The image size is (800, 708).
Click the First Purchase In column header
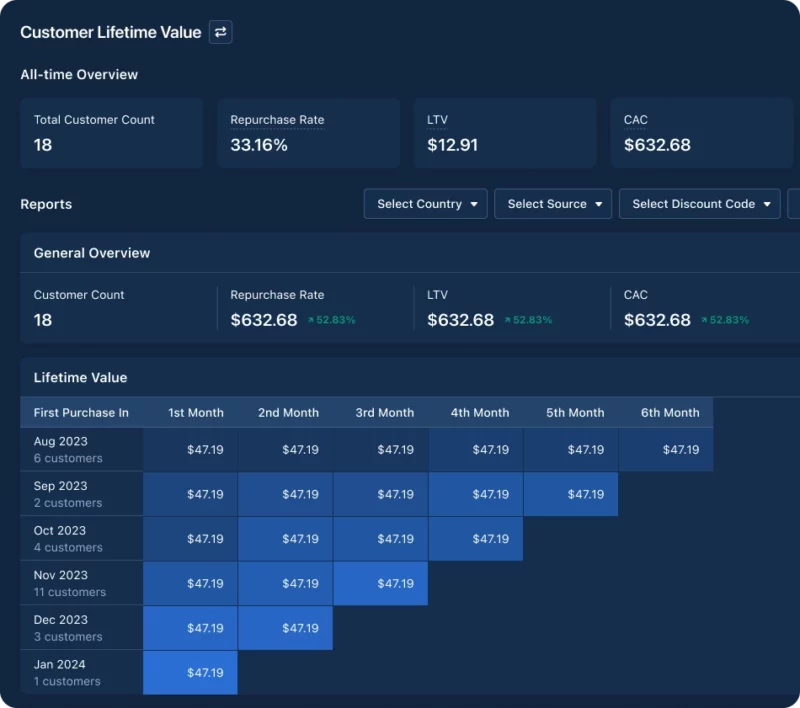tap(81, 412)
